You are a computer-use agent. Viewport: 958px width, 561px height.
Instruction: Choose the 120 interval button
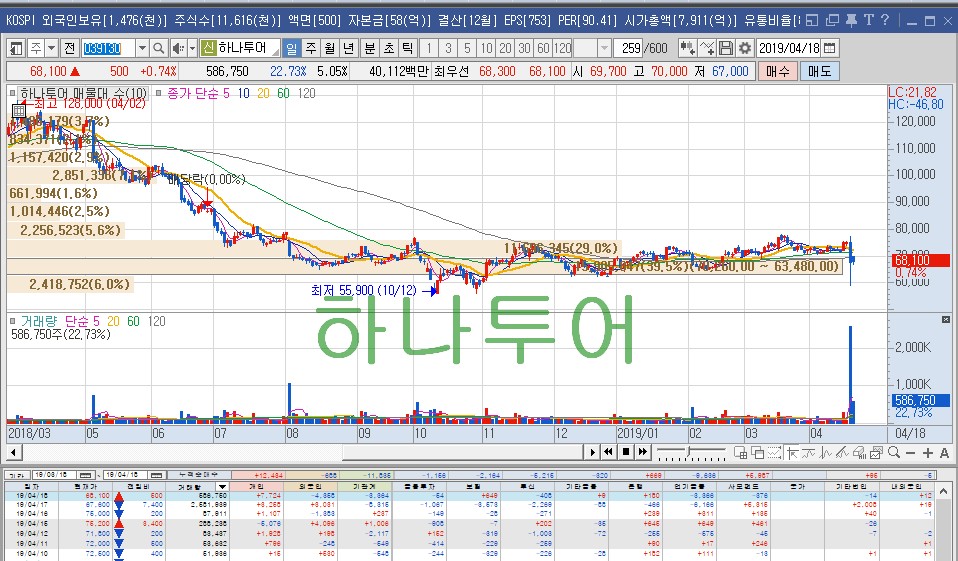pyautogui.click(x=562, y=48)
